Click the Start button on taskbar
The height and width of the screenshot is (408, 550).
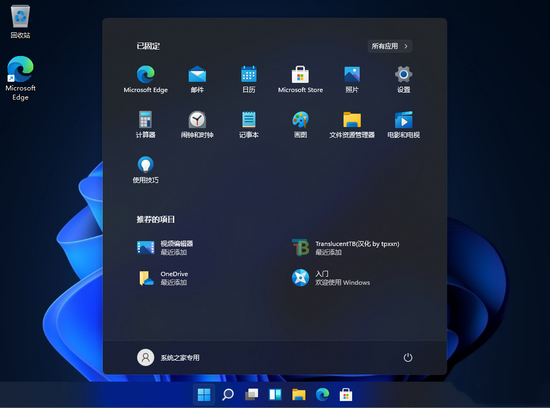(x=204, y=394)
